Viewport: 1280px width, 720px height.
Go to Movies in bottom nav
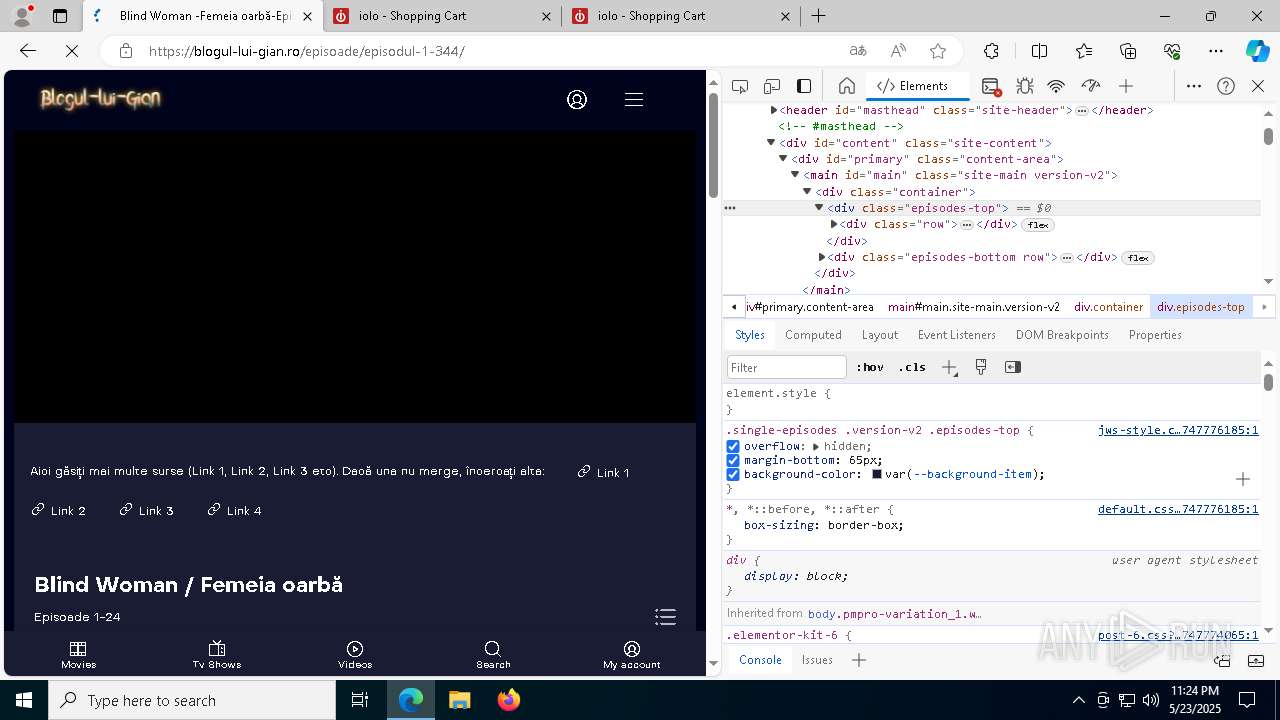(79, 655)
